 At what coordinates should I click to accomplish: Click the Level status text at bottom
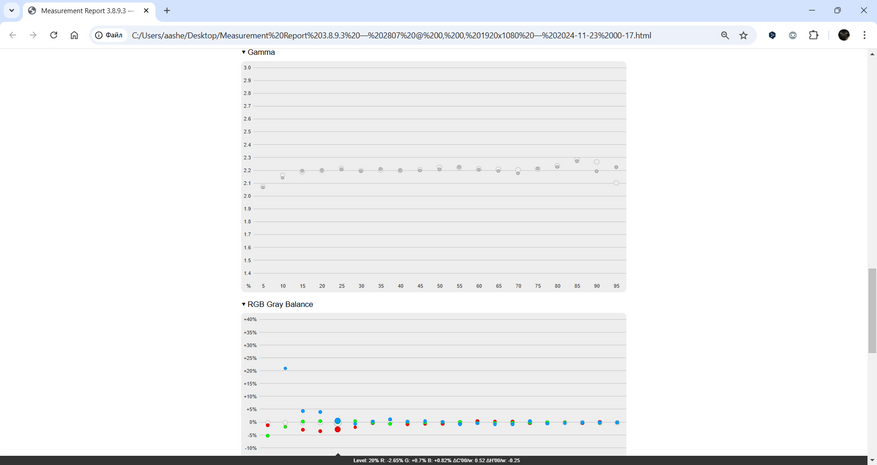point(436,461)
